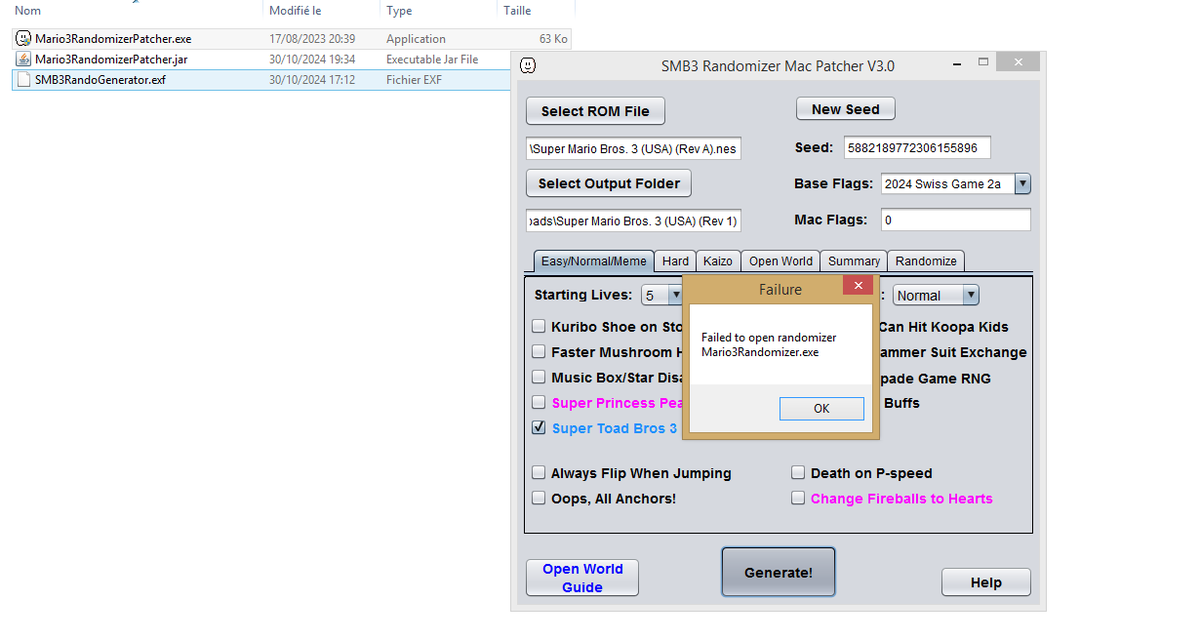This screenshot has width=1200, height=641.
Task: Click the Seed number field
Action: (917, 148)
